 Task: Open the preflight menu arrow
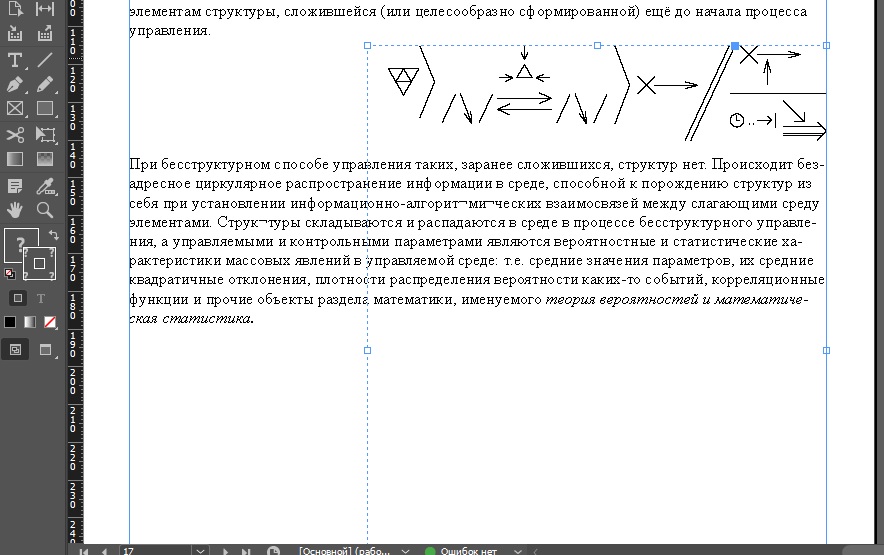518,551
